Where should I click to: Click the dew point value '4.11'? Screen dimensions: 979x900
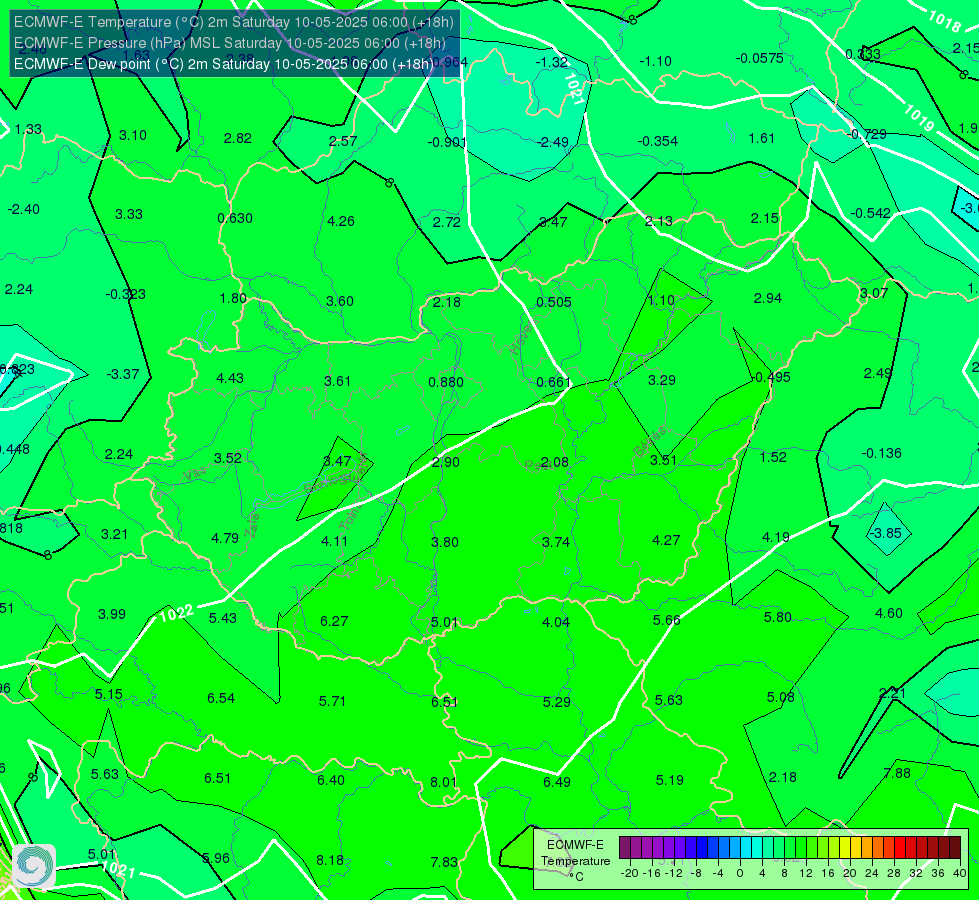(x=335, y=541)
